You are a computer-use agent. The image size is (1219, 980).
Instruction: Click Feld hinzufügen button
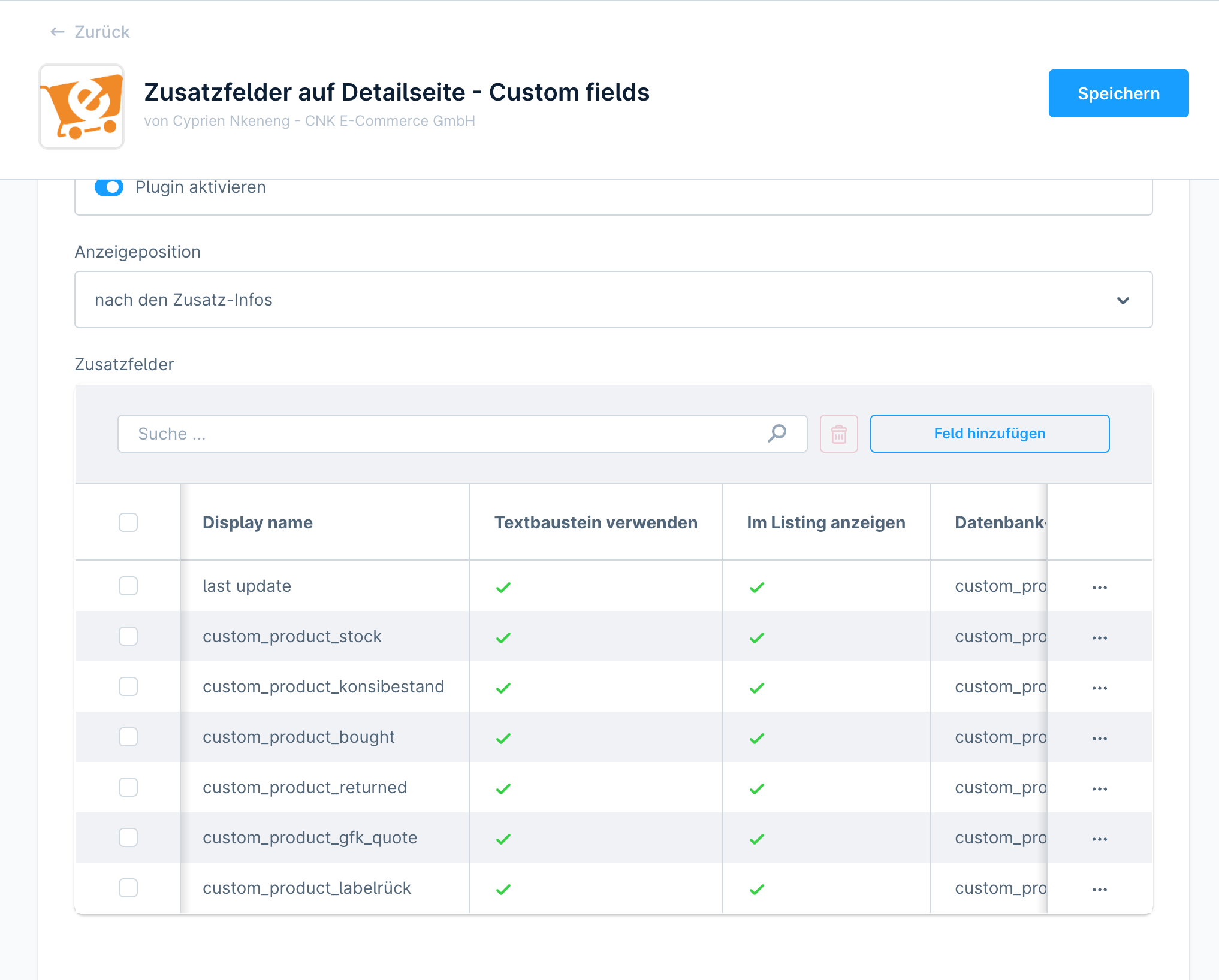coord(989,434)
